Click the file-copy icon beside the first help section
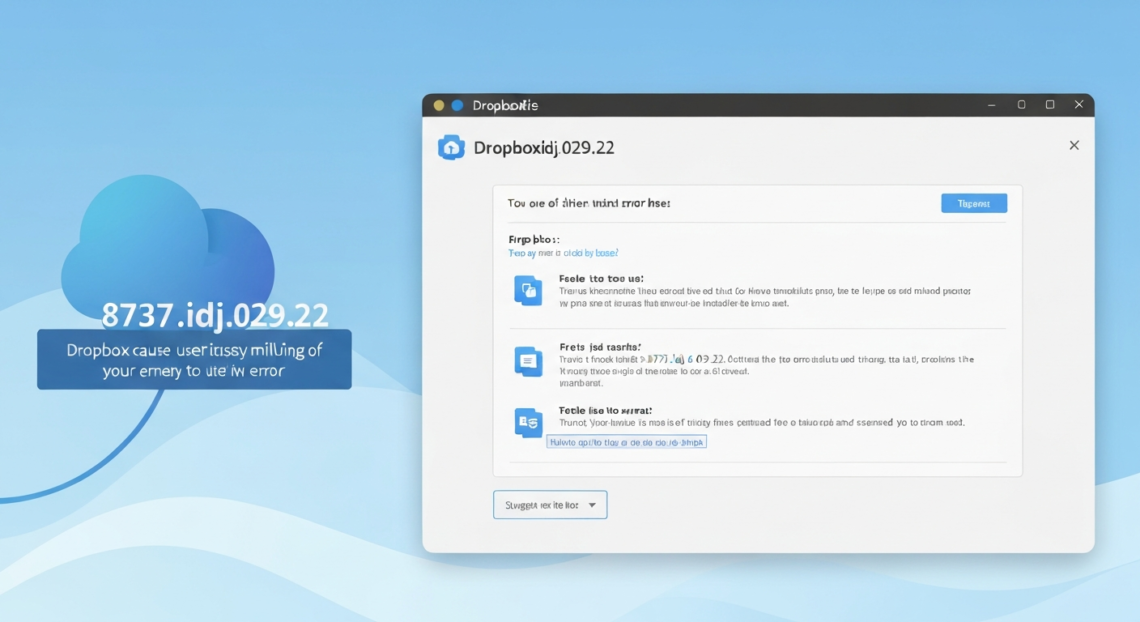This screenshot has width=1140, height=622. coord(529,288)
